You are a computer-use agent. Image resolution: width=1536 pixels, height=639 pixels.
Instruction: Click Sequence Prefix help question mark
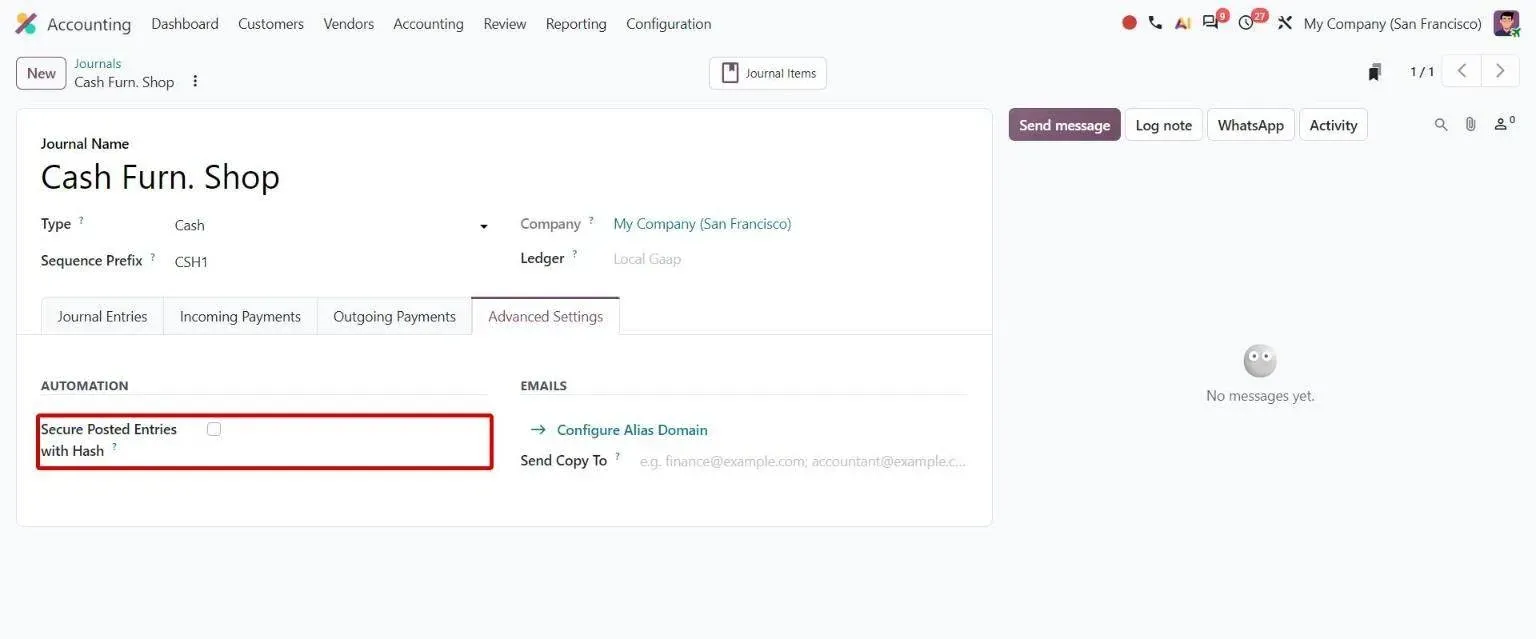(x=153, y=257)
